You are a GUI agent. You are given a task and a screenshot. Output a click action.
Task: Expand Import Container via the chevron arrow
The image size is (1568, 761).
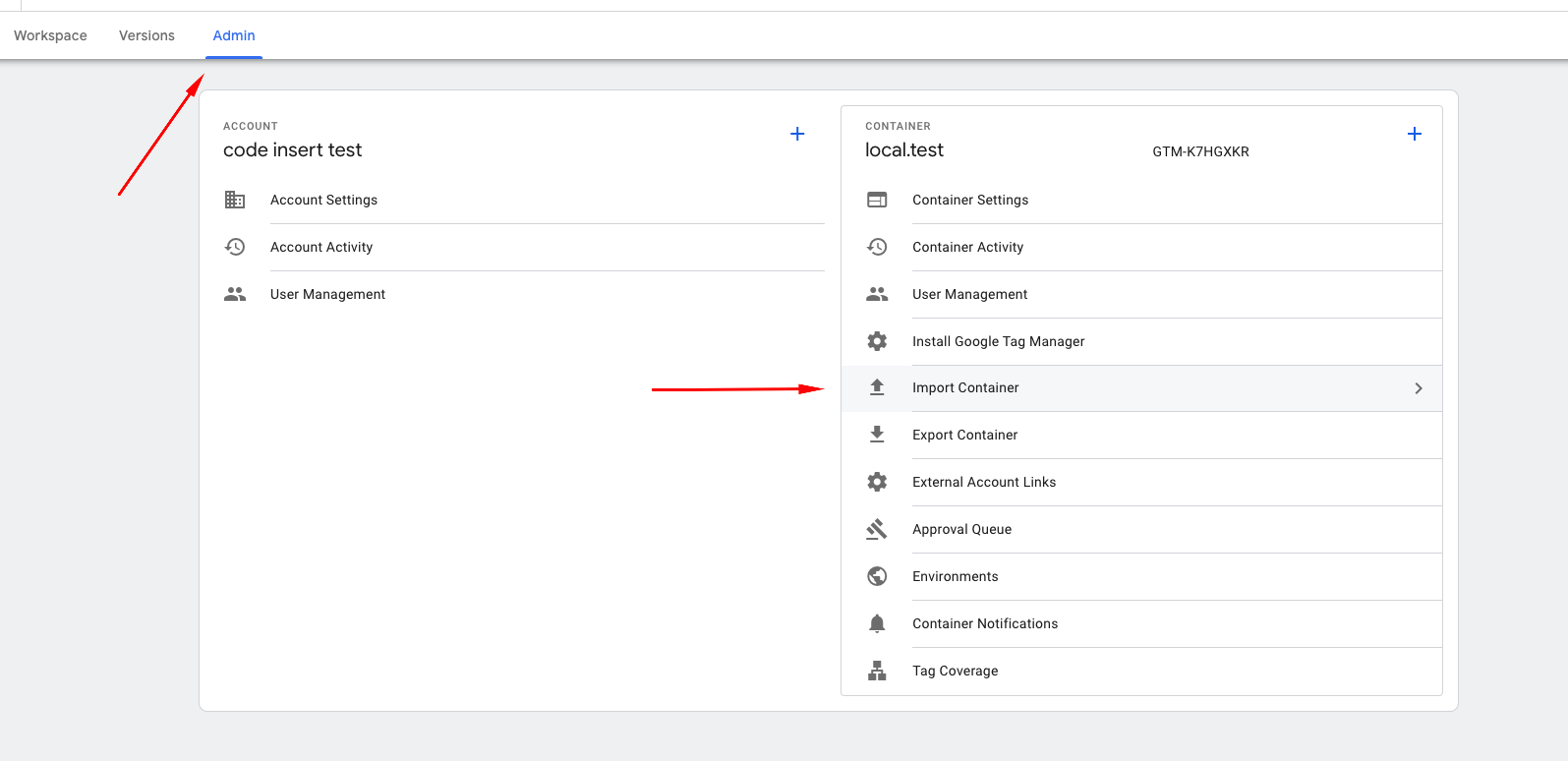click(1419, 388)
